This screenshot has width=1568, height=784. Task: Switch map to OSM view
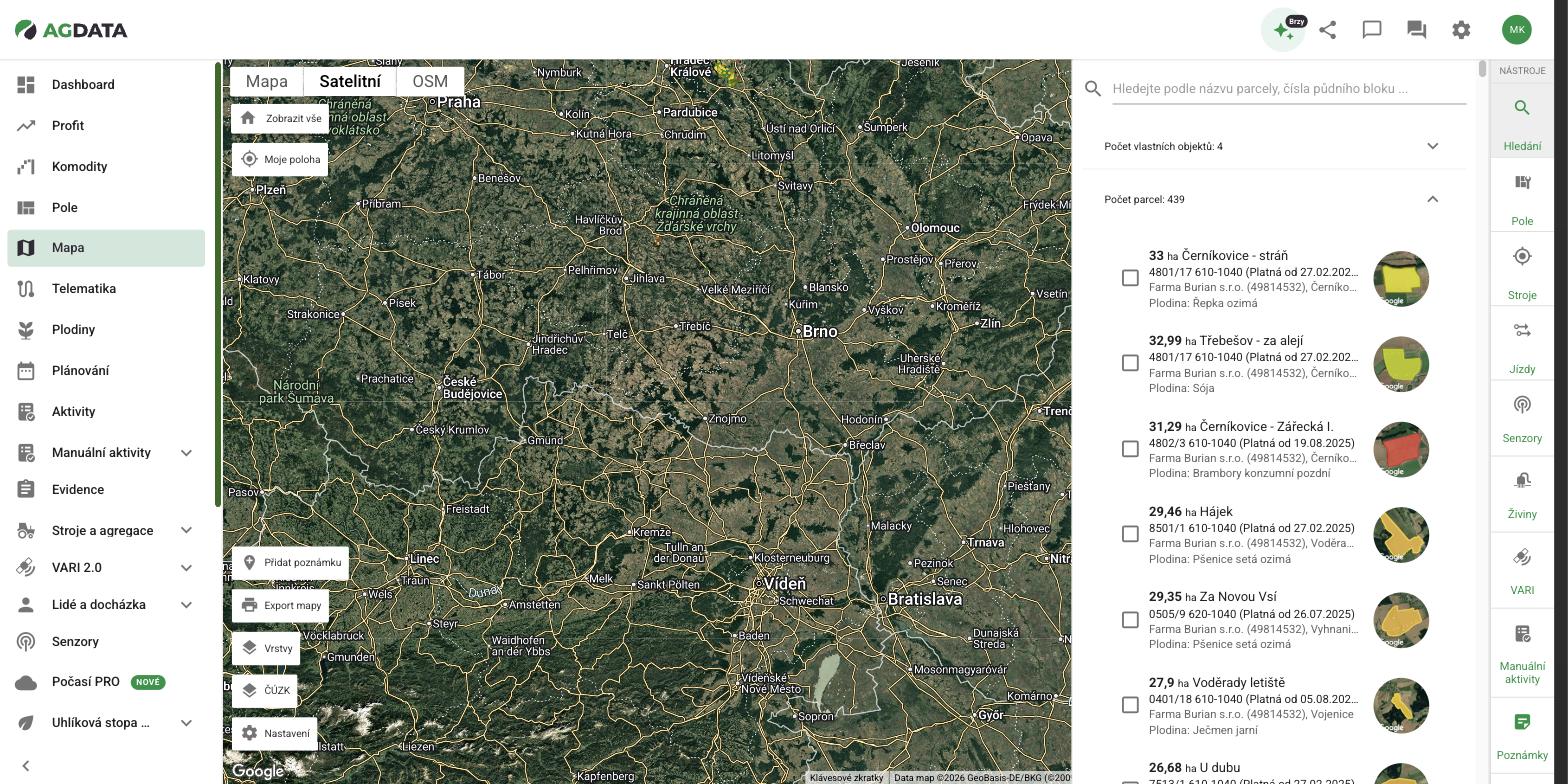point(430,82)
